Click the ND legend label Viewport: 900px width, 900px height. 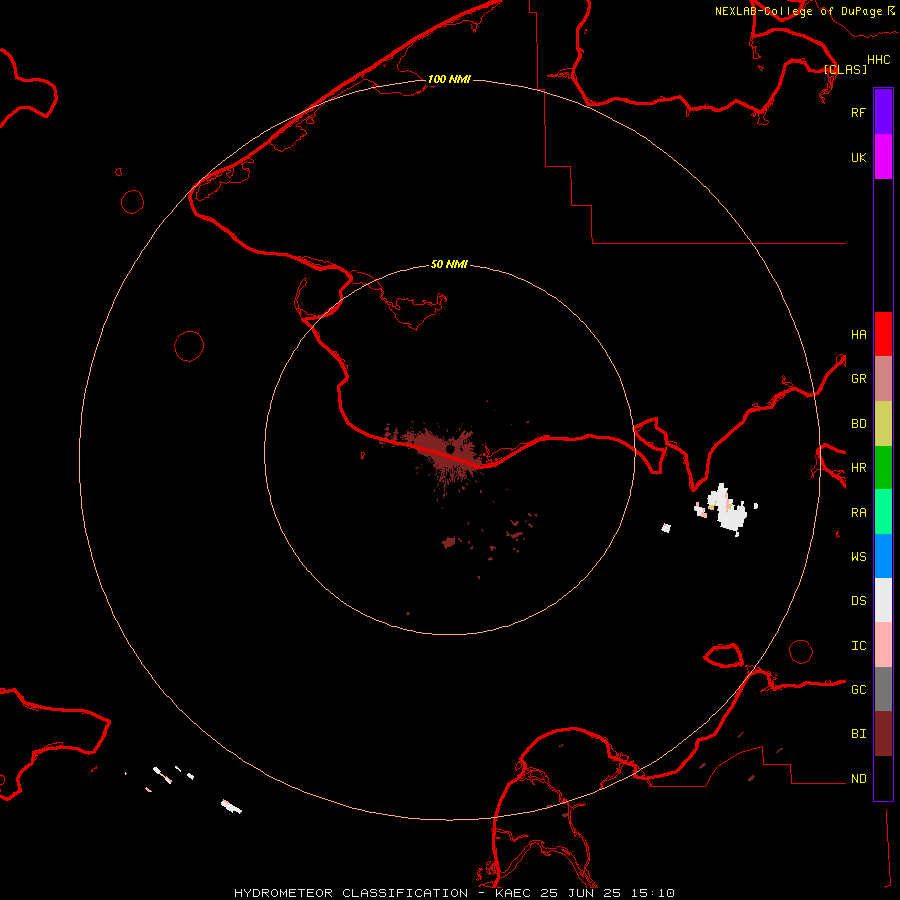click(x=858, y=778)
